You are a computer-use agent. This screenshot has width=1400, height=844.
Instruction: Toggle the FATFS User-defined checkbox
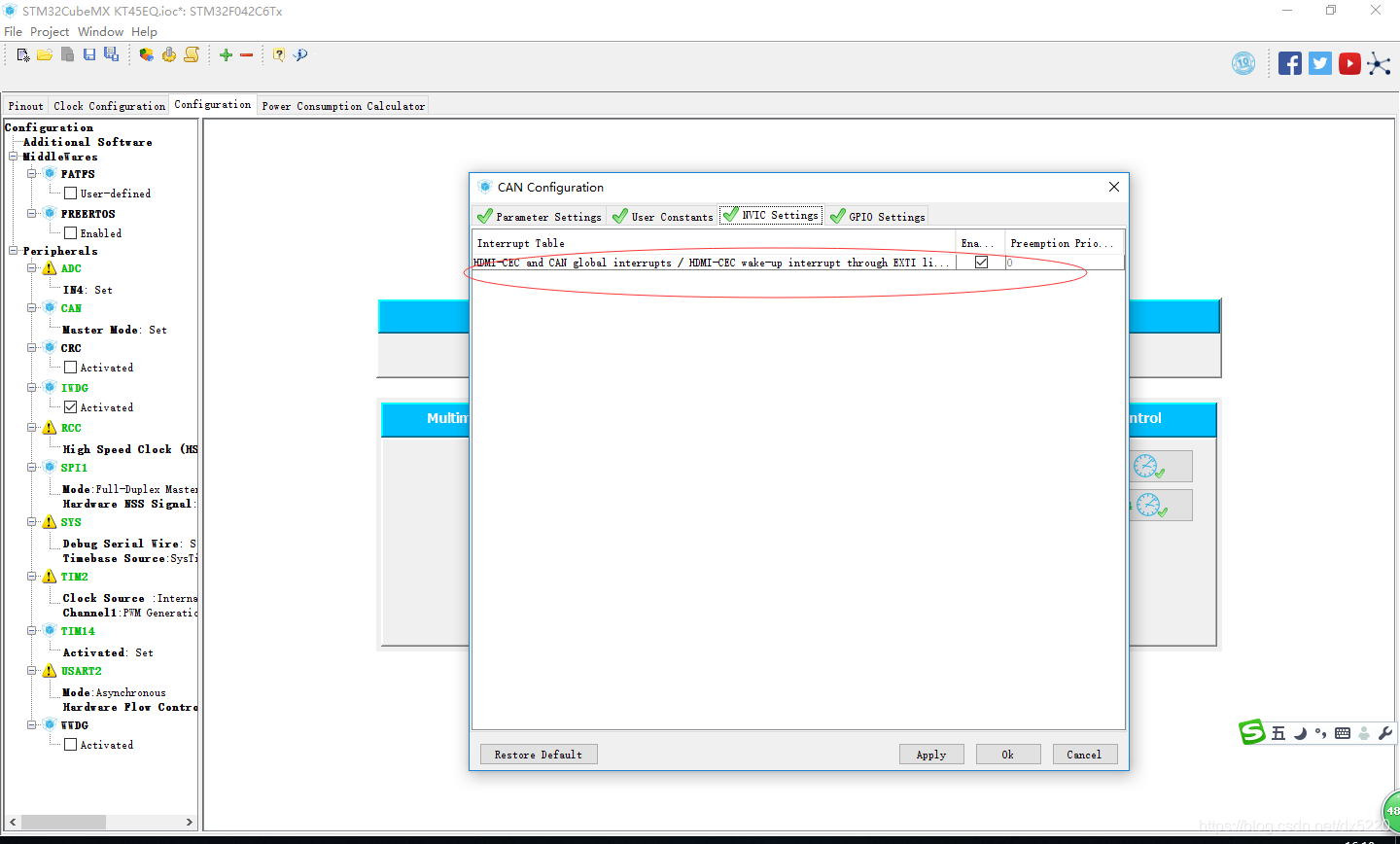70,193
